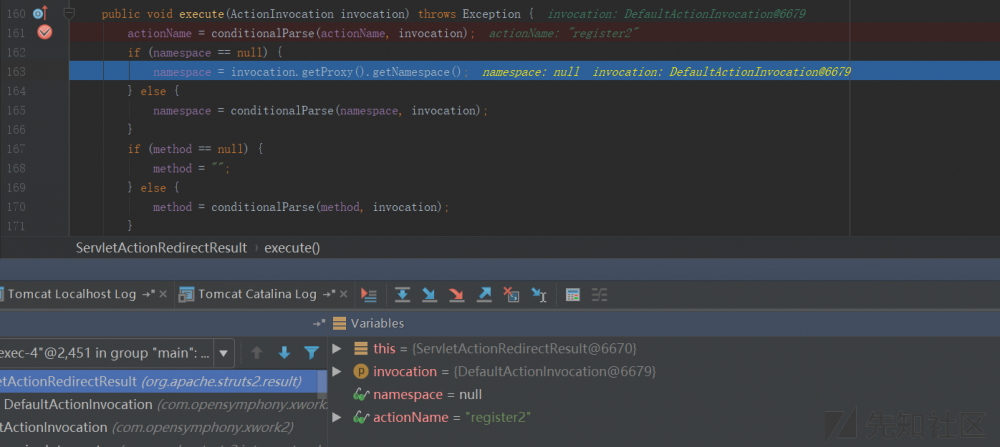Click 'if (method == null)' on line 167
Screen dimensions: 1000x447
click(195, 149)
